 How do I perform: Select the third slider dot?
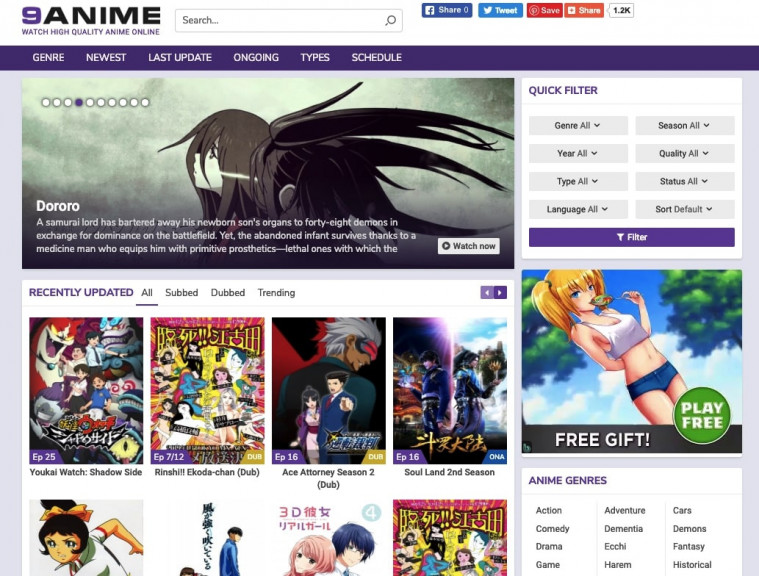coord(68,102)
